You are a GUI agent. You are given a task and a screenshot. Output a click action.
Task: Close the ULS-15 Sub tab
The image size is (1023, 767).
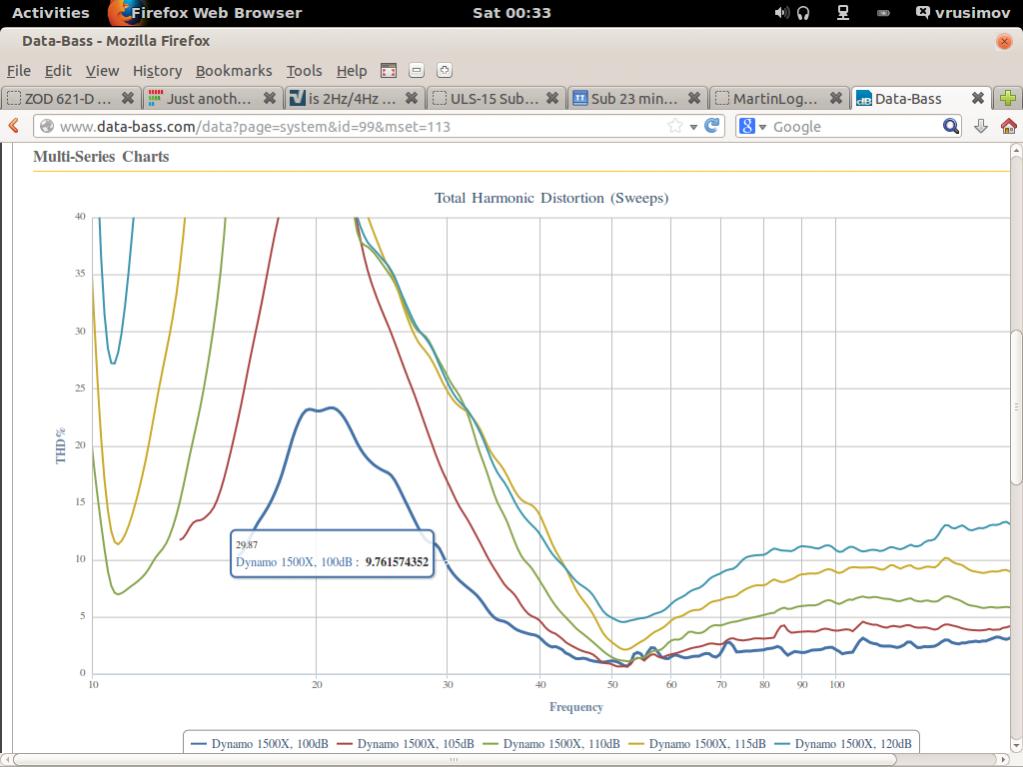[x=553, y=98]
